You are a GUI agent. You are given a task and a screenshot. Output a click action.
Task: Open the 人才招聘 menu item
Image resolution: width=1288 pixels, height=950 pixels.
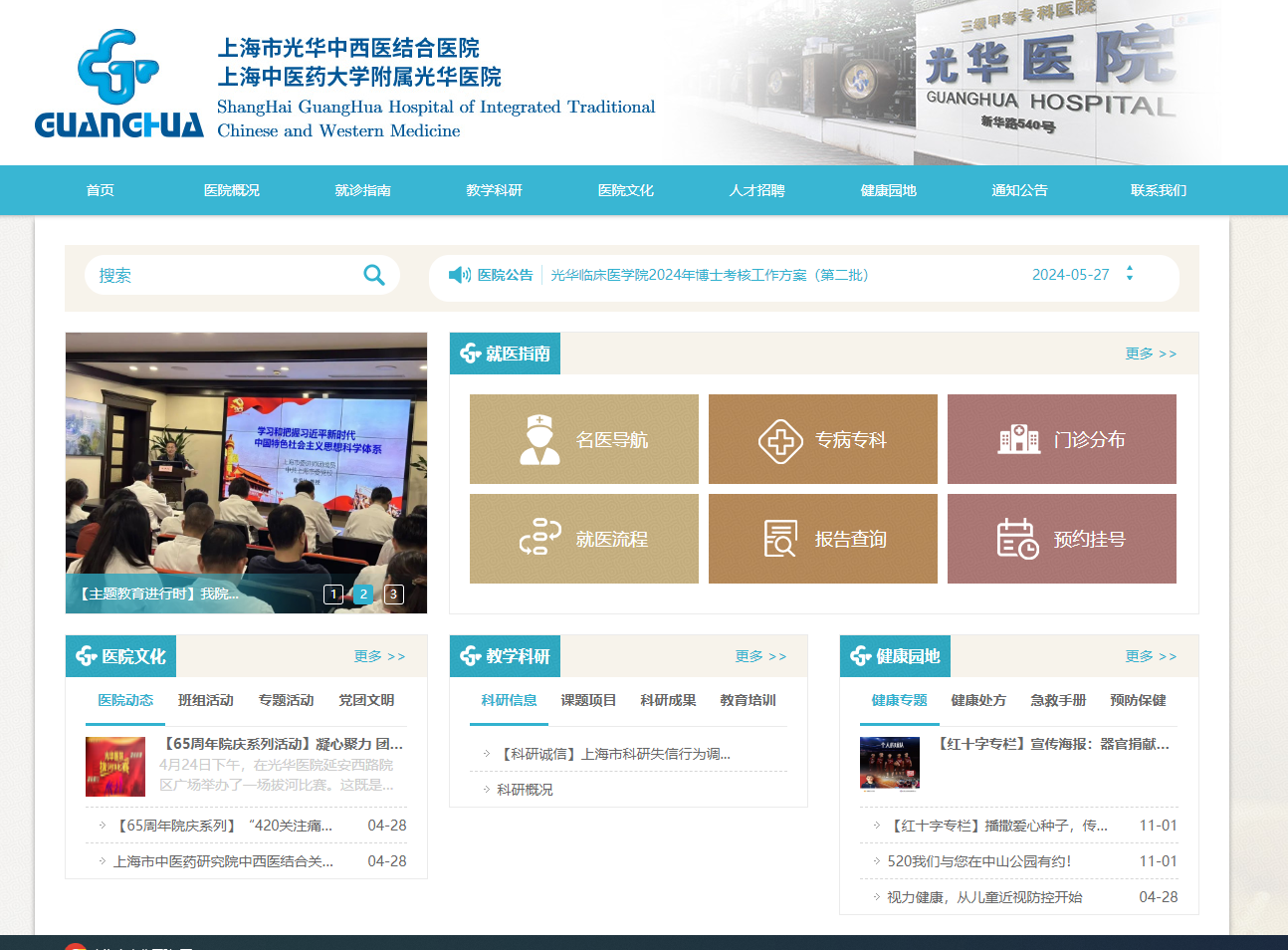[757, 190]
